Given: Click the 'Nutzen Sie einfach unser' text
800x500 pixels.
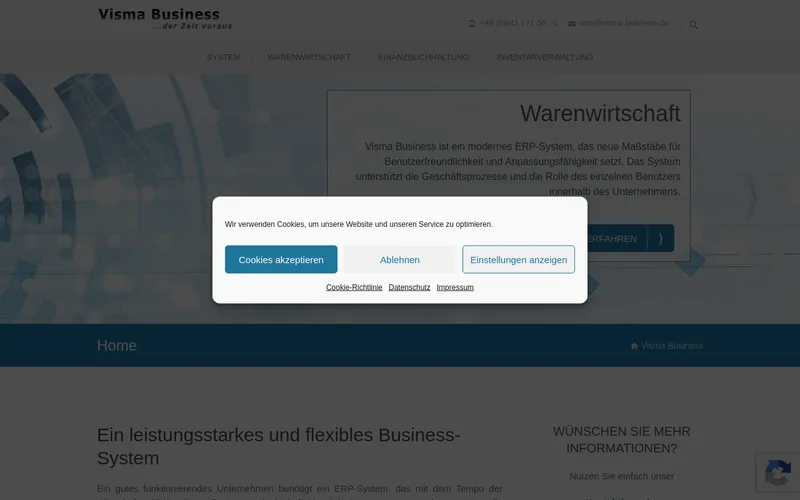Looking at the screenshot, I should [621, 476].
